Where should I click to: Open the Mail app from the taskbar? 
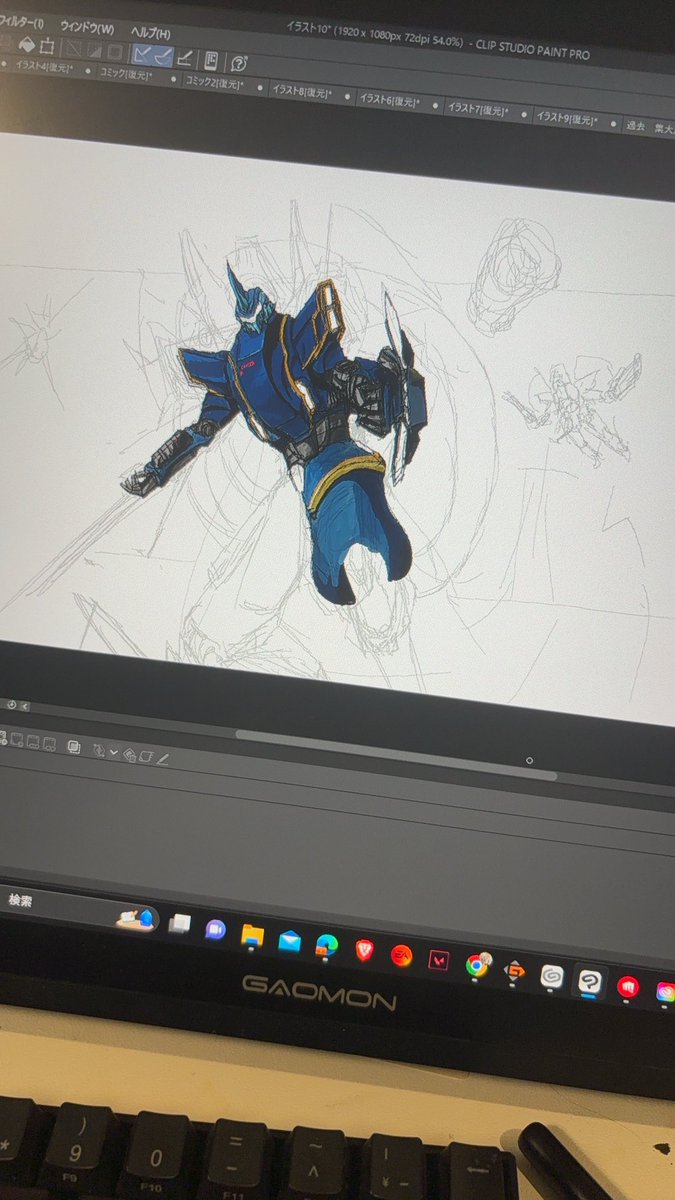(x=290, y=941)
